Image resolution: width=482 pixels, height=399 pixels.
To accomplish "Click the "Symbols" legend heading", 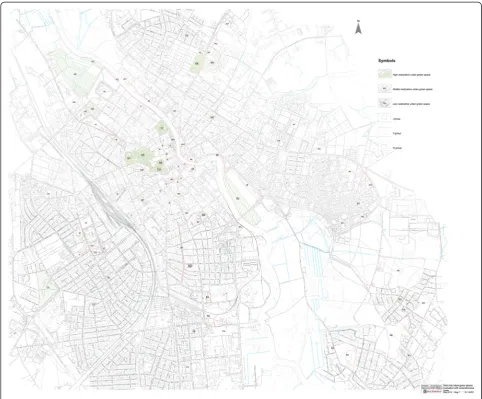I will click(387, 61).
